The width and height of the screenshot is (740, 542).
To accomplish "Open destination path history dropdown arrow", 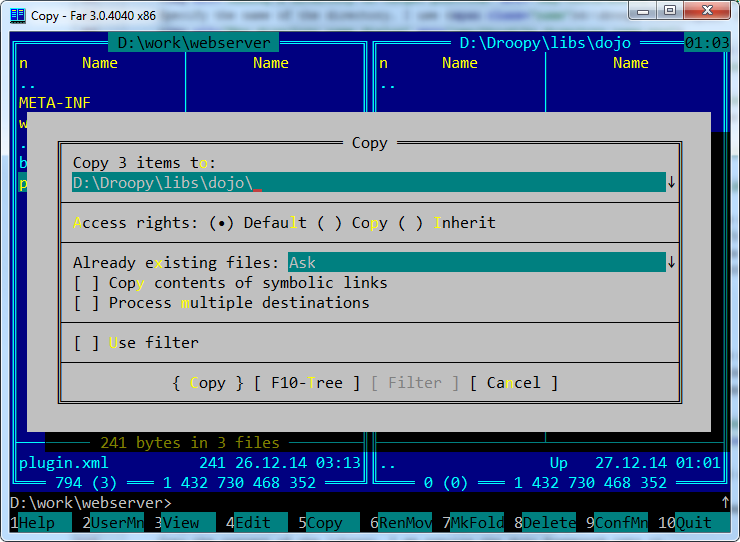I will (671, 182).
